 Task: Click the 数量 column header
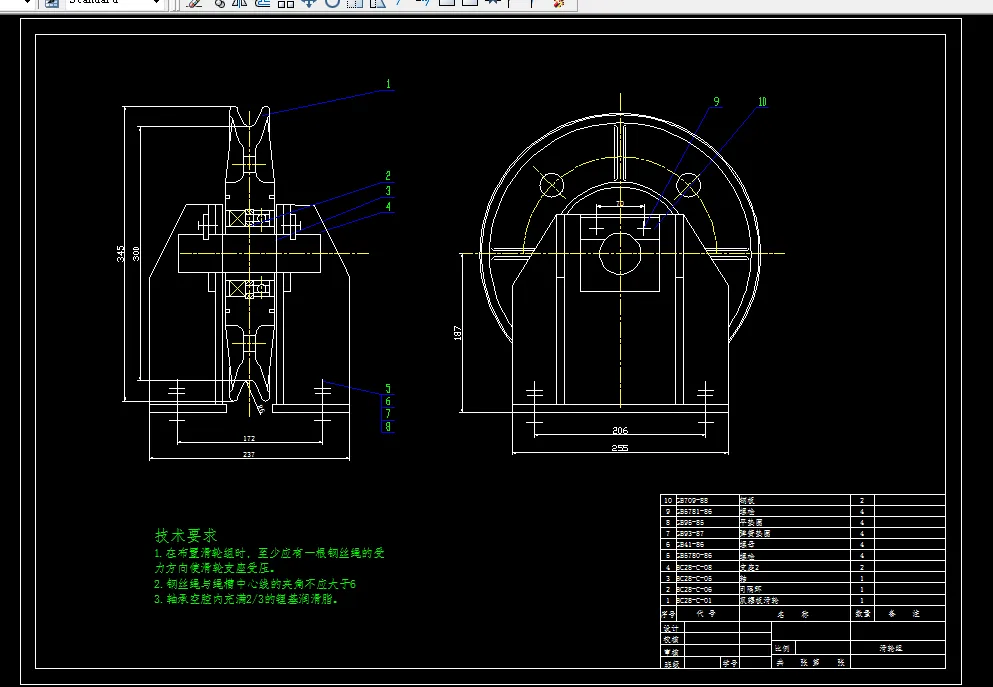863,614
